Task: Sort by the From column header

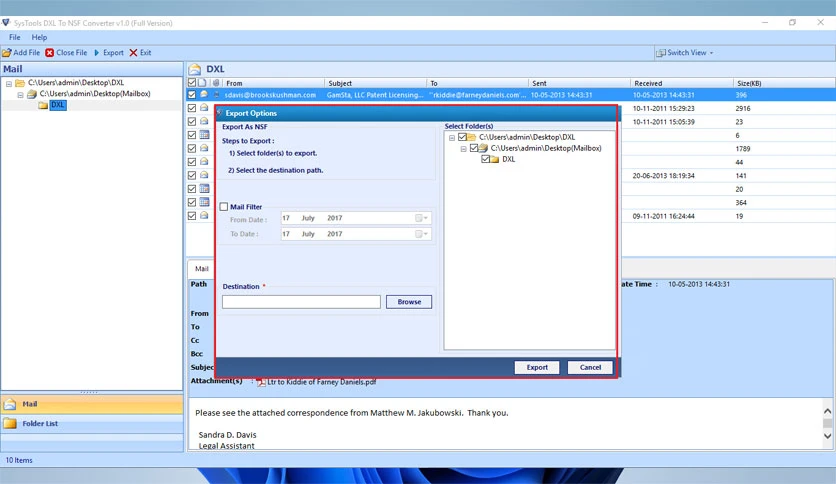Action: coord(274,83)
